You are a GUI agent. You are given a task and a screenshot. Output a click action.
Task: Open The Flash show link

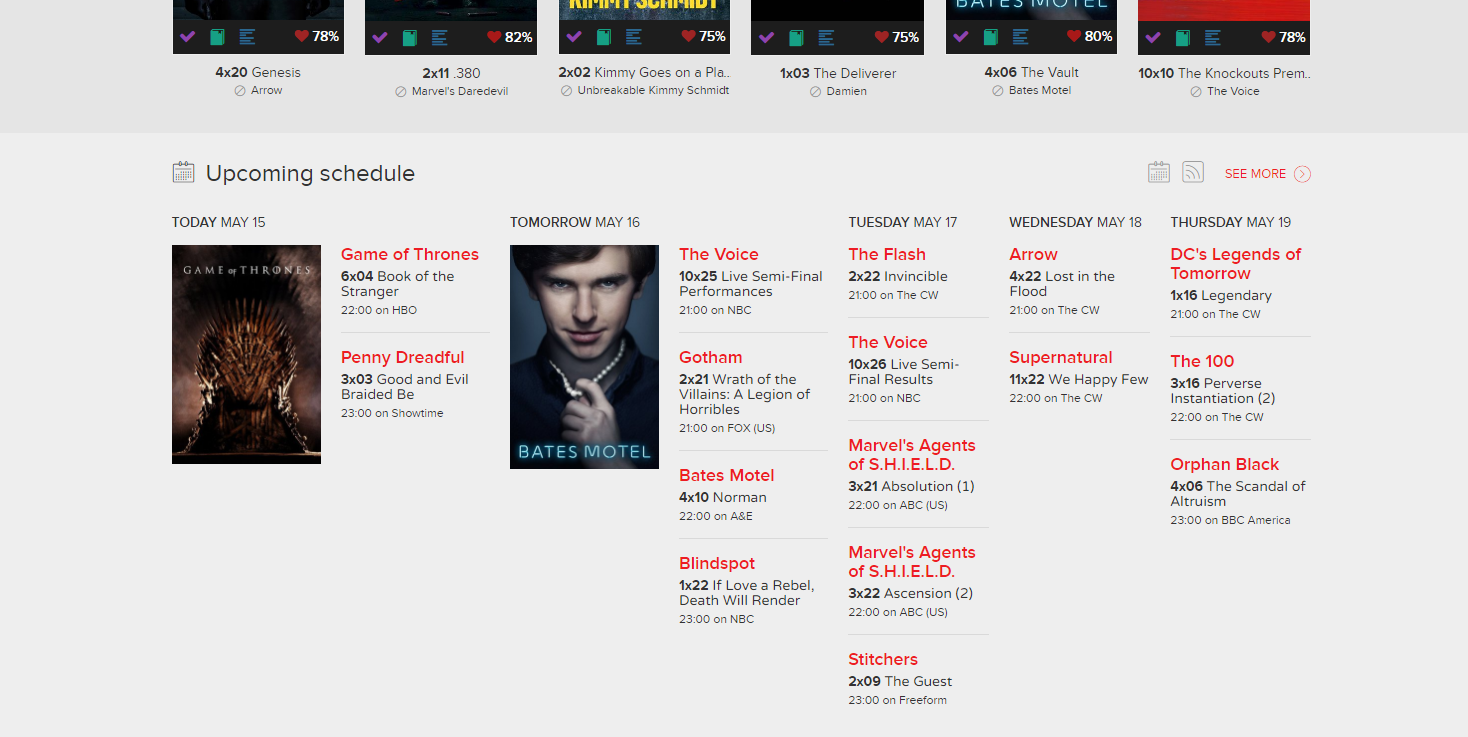click(887, 254)
